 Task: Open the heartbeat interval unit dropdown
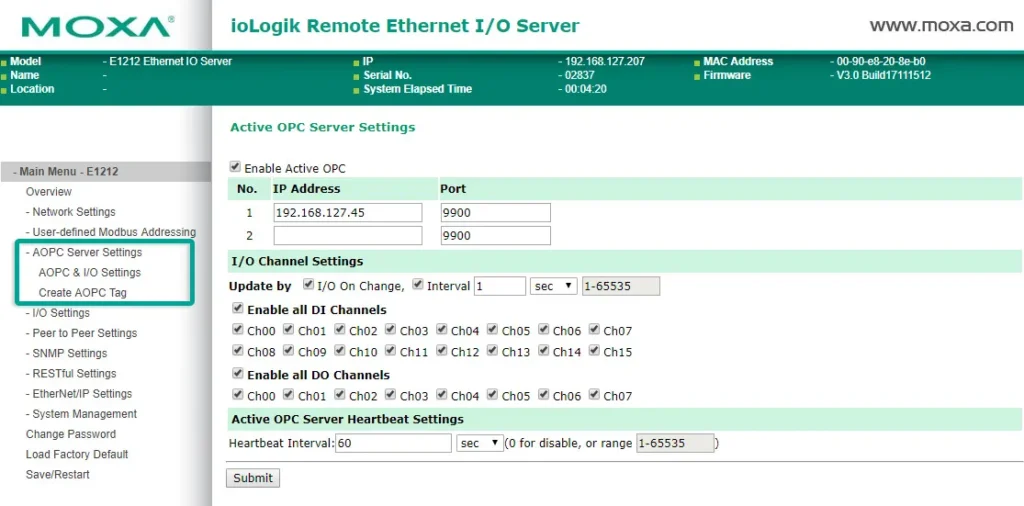pyautogui.click(x=480, y=443)
